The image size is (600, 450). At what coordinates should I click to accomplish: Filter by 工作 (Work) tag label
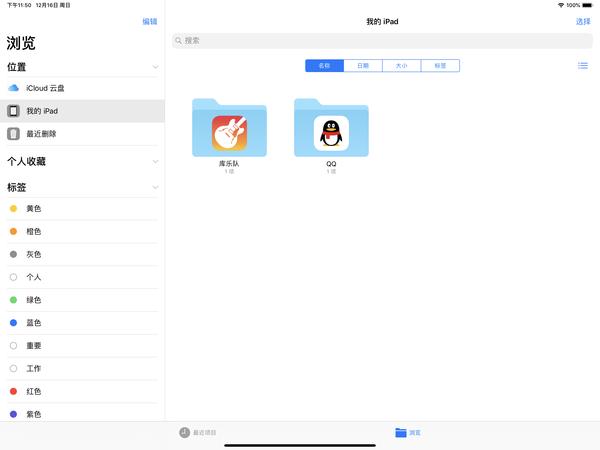34,368
